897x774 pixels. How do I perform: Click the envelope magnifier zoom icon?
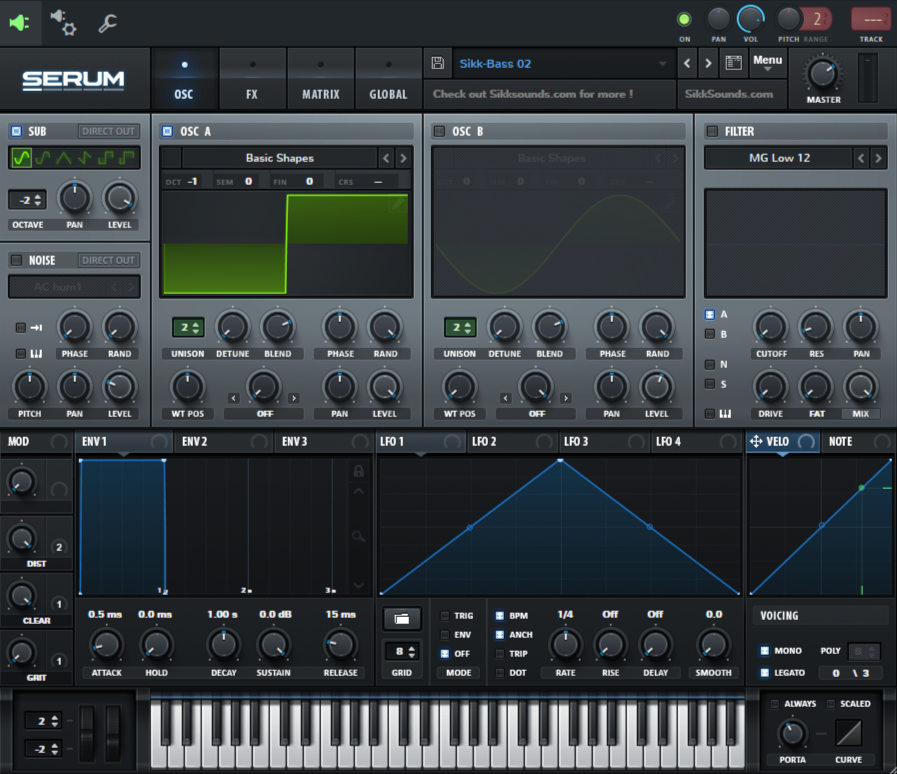click(359, 537)
